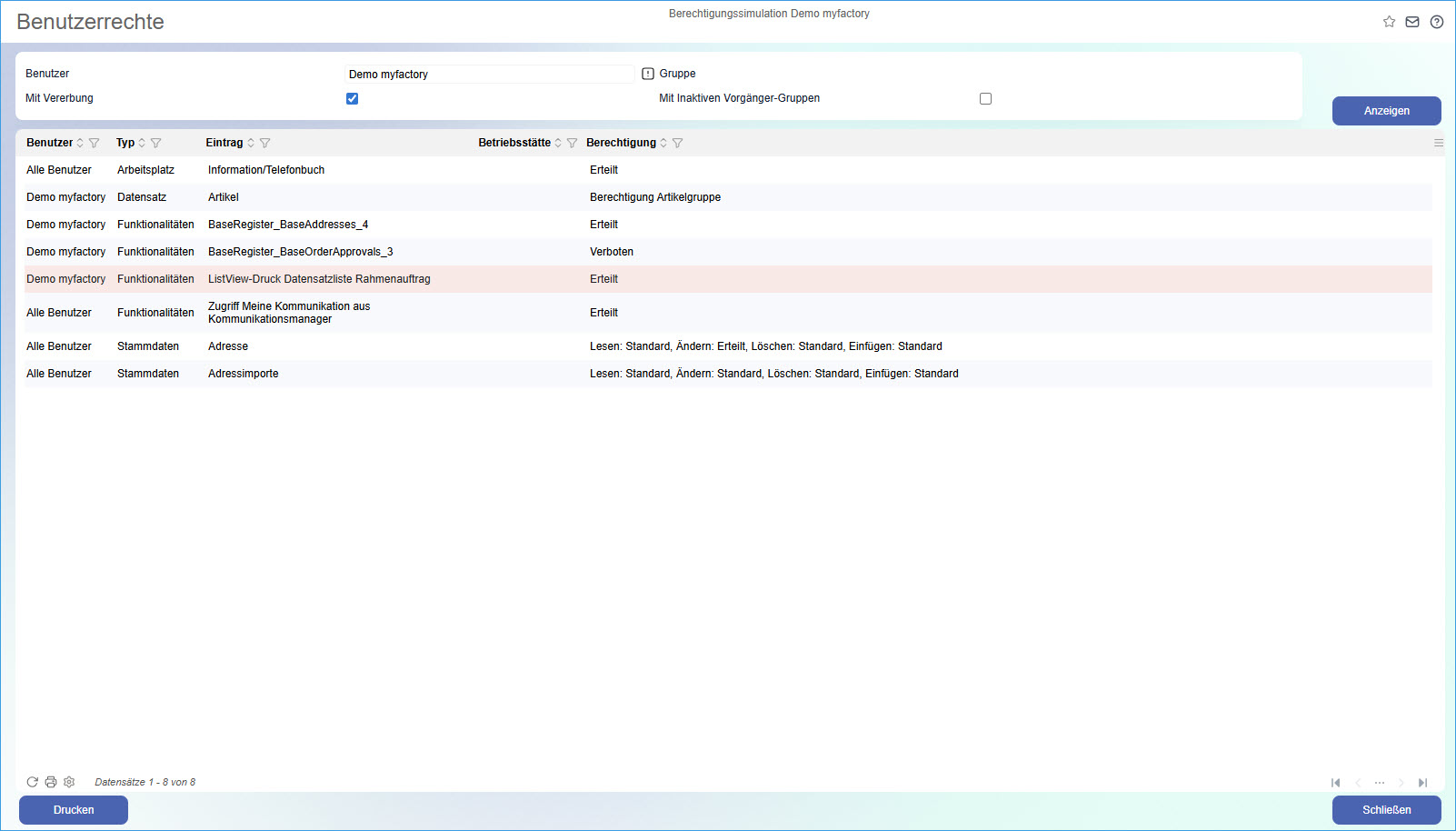
Task: Click the filter icon for Benutzer column
Action: 94,143
